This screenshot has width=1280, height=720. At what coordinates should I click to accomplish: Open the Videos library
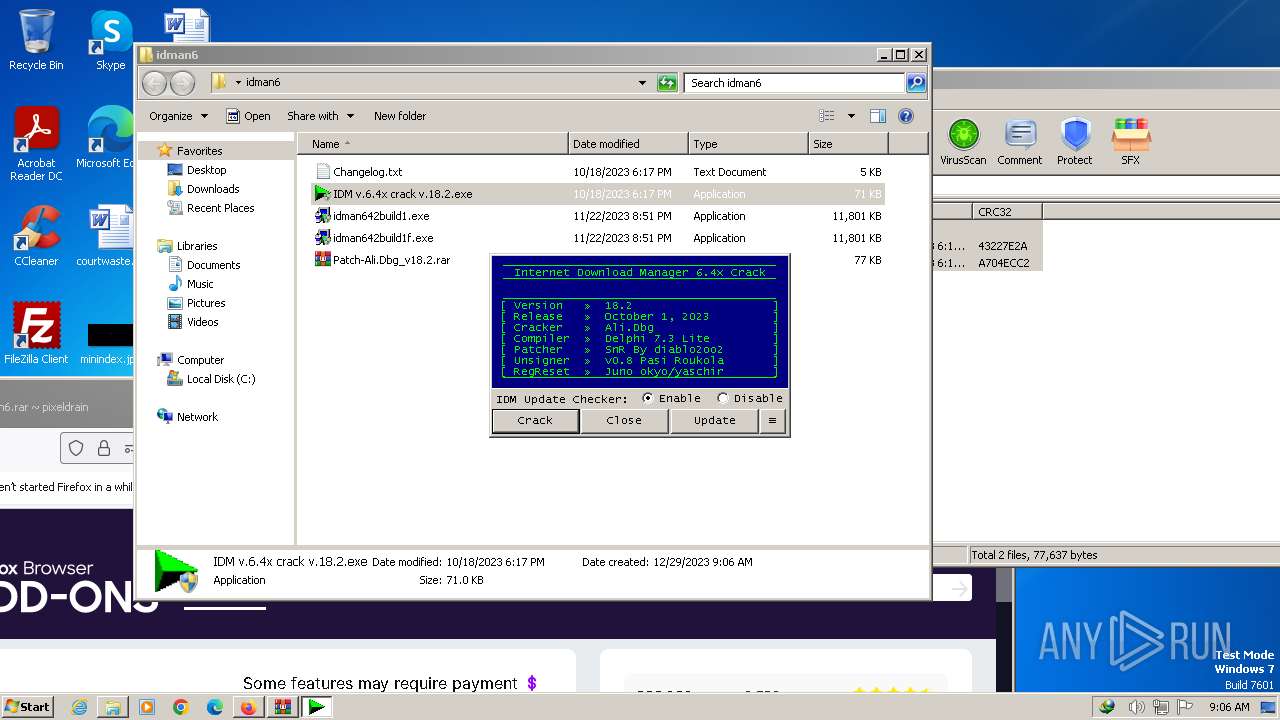coord(202,322)
